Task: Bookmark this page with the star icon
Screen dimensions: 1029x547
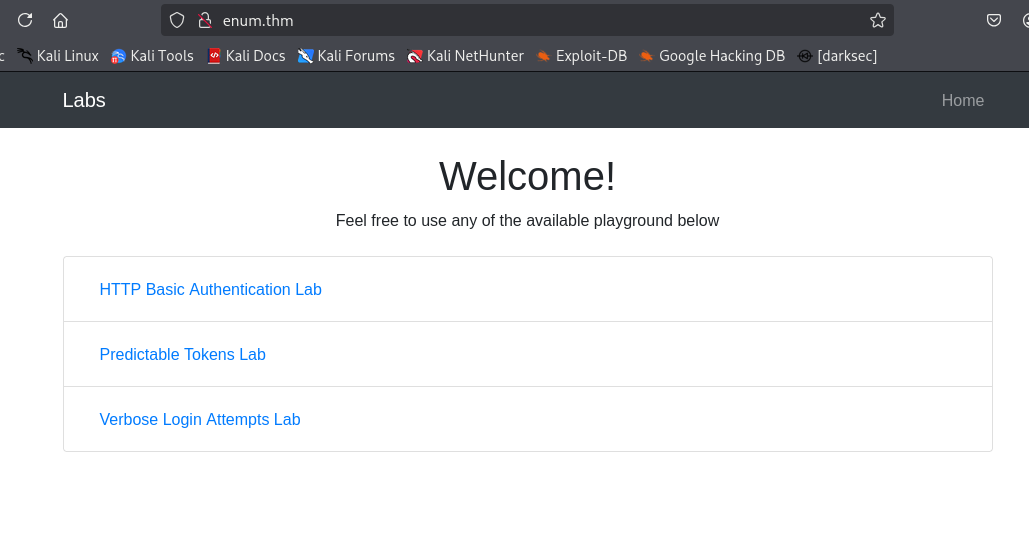Action: coord(877,20)
